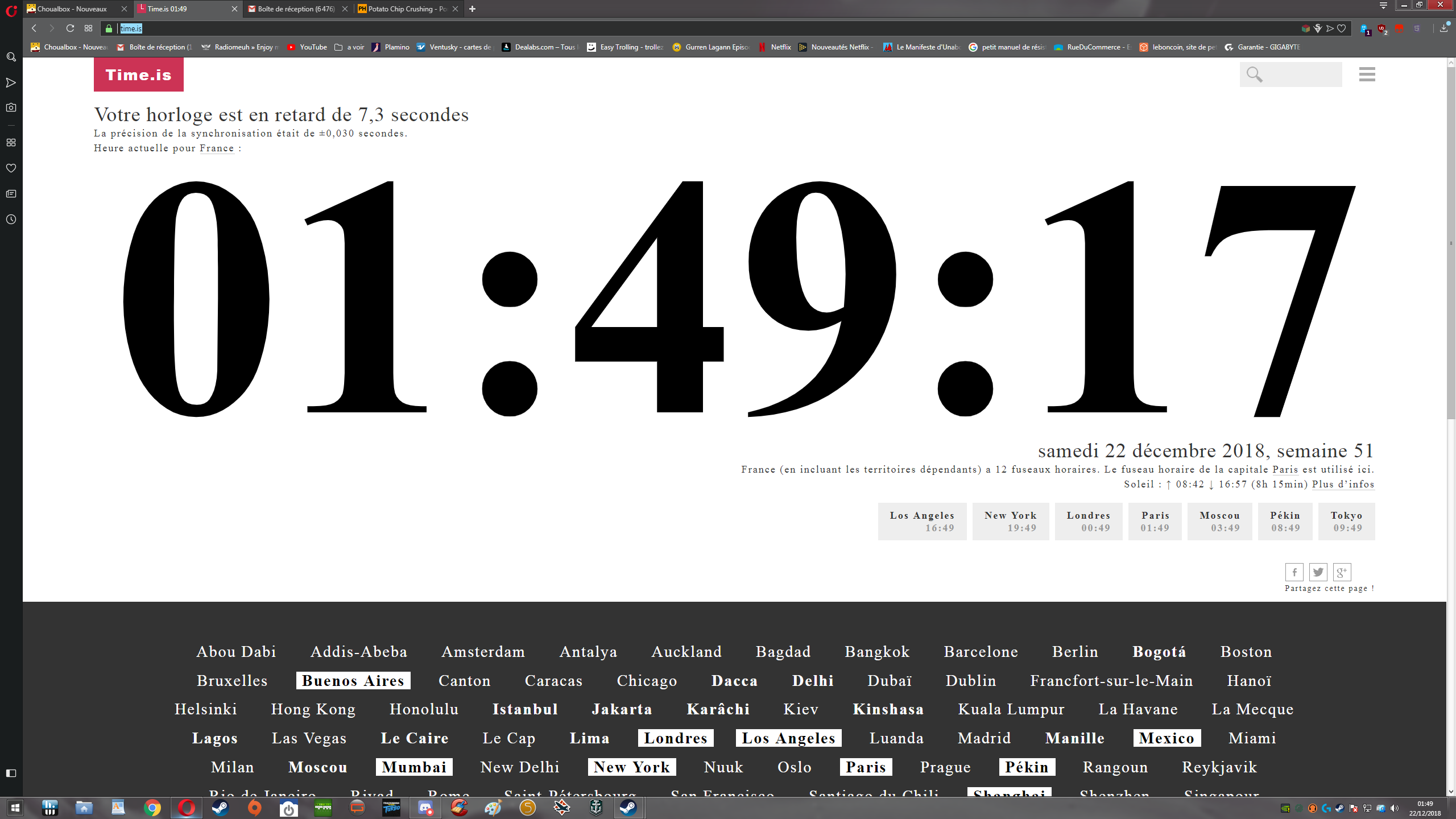Toggle the sidebar panel button at bottom
The image size is (1456, 819).
tap(11, 773)
